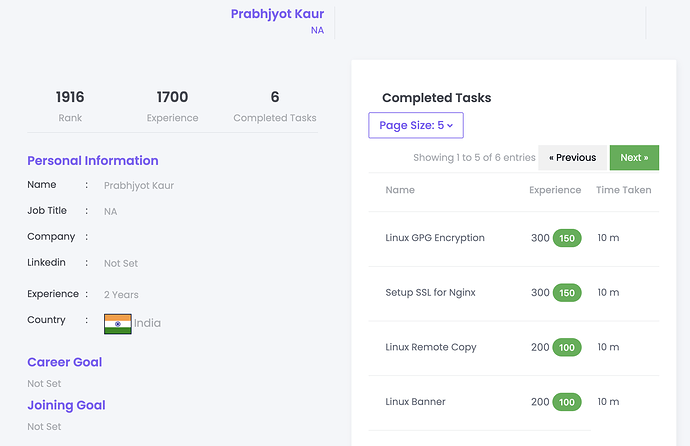
Task: Click the 100 badge for Linux Banner
Action: click(x=567, y=402)
